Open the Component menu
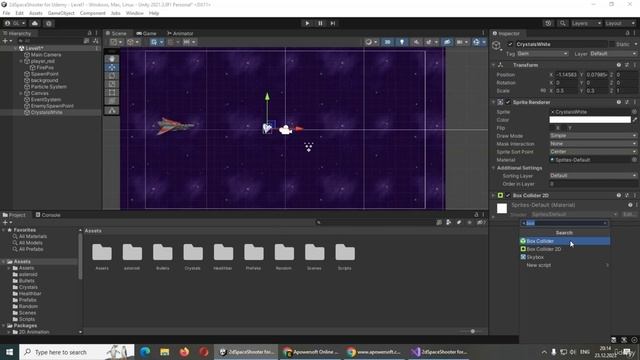The width and height of the screenshot is (640, 360). pyautogui.click(x=93, y=13)
